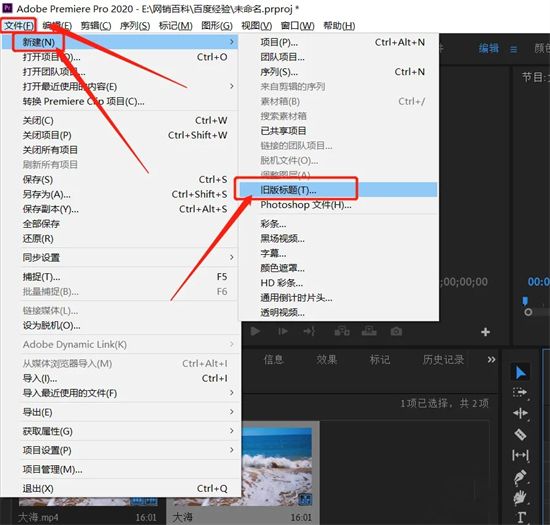
Task: Switch to the 信息 panel tab
Action: tap(273, 359)
